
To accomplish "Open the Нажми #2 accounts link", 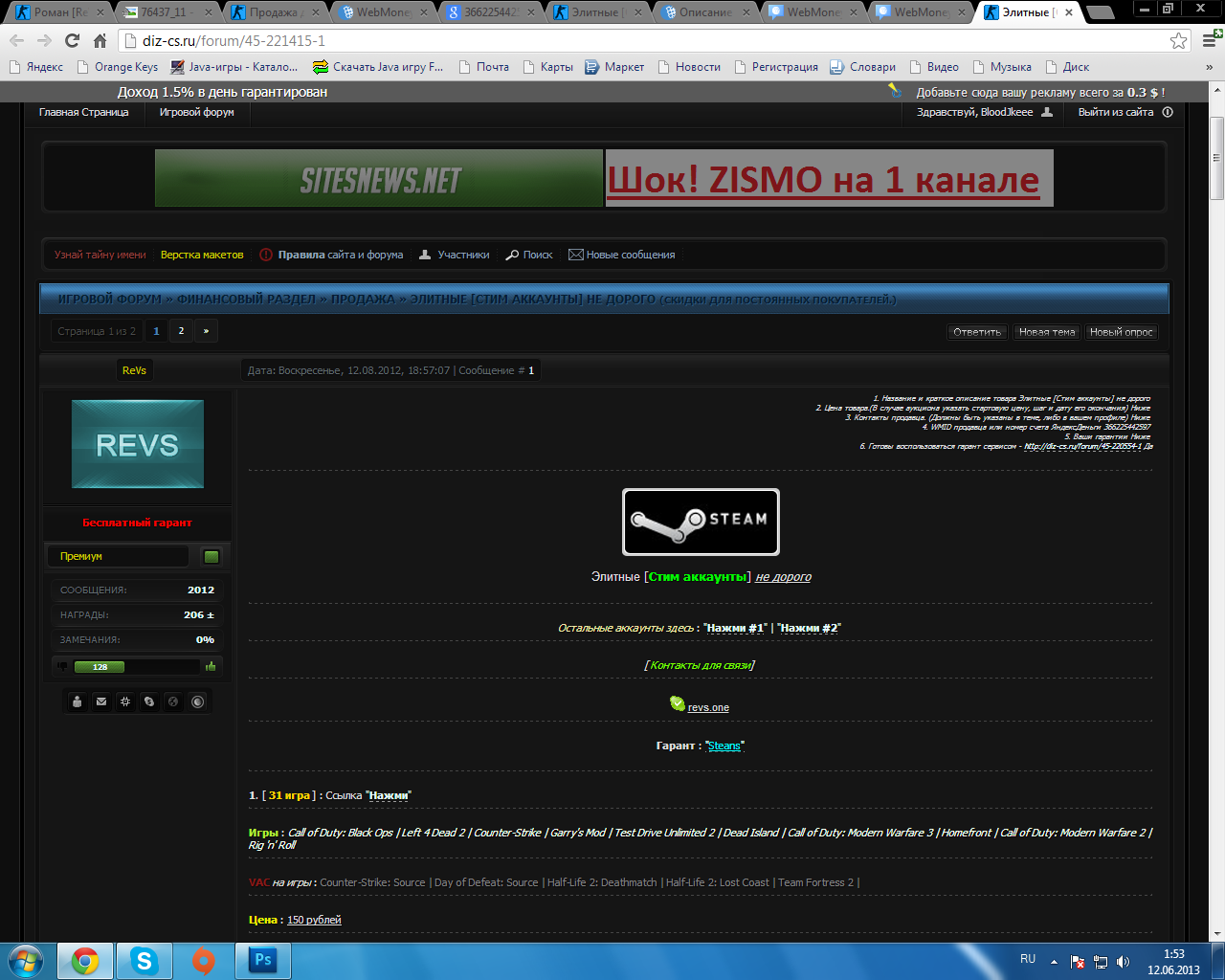I will pos(810,628).
